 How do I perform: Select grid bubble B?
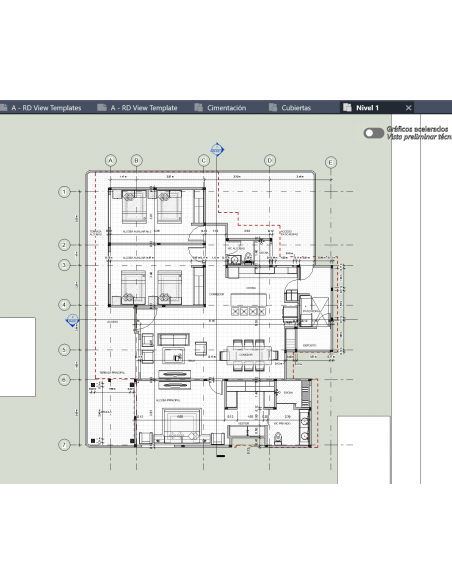pos(137,161)
